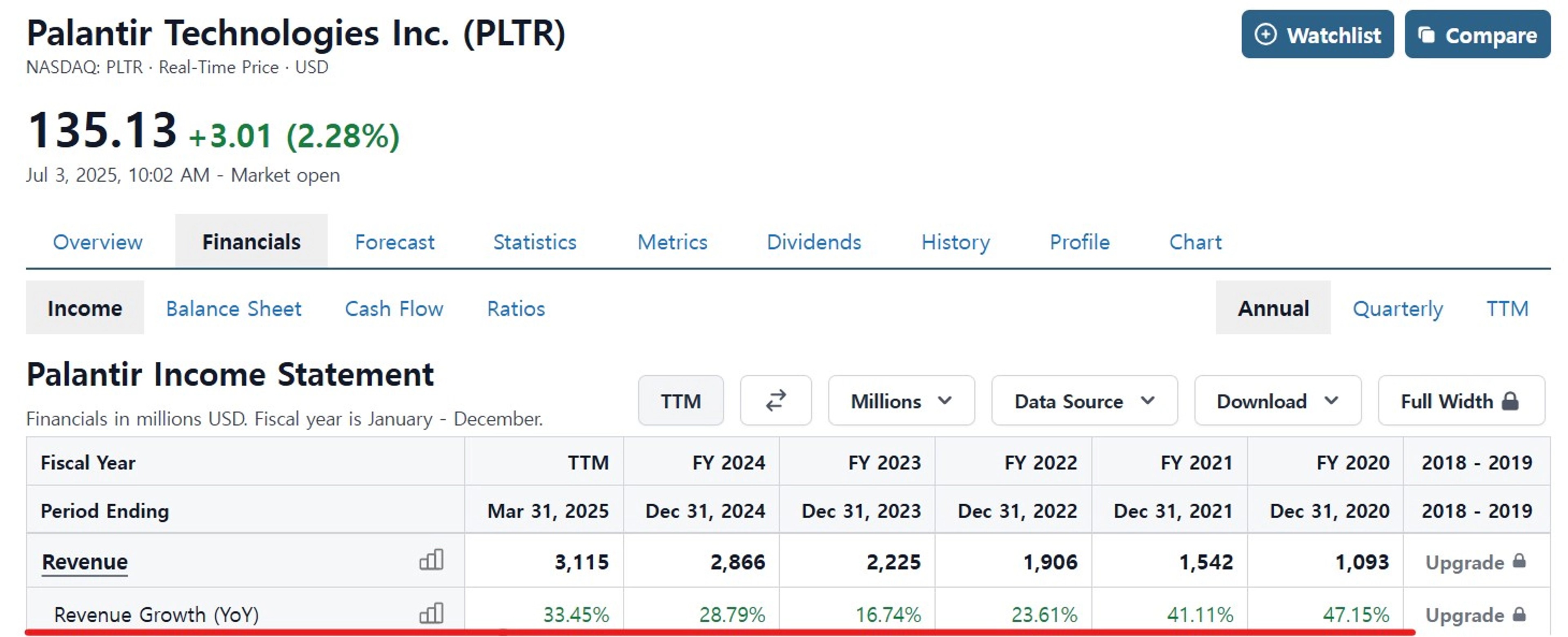
Task: Open the Dividends tab
Action: pyautogui.click(x=814, y=242)
